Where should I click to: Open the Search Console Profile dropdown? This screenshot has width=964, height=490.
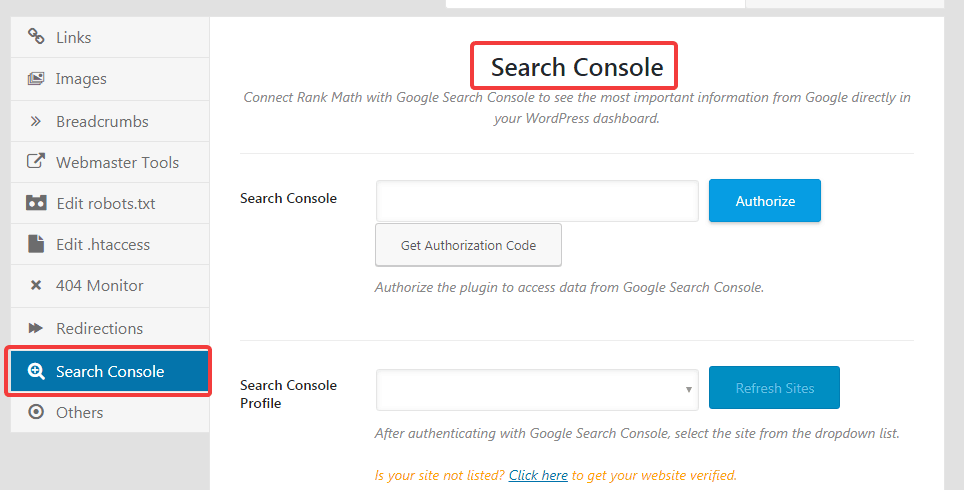pyautogui.click(x=537, y=389)
